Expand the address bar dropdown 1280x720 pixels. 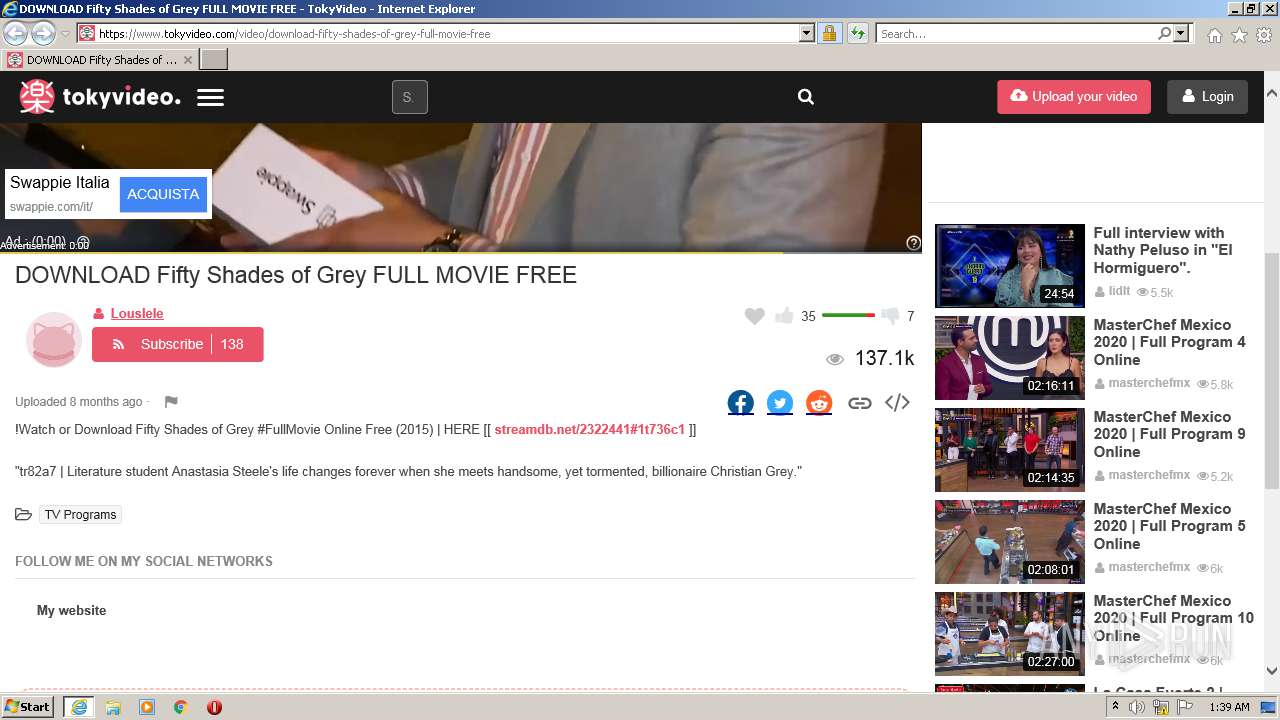coord(807,33)
